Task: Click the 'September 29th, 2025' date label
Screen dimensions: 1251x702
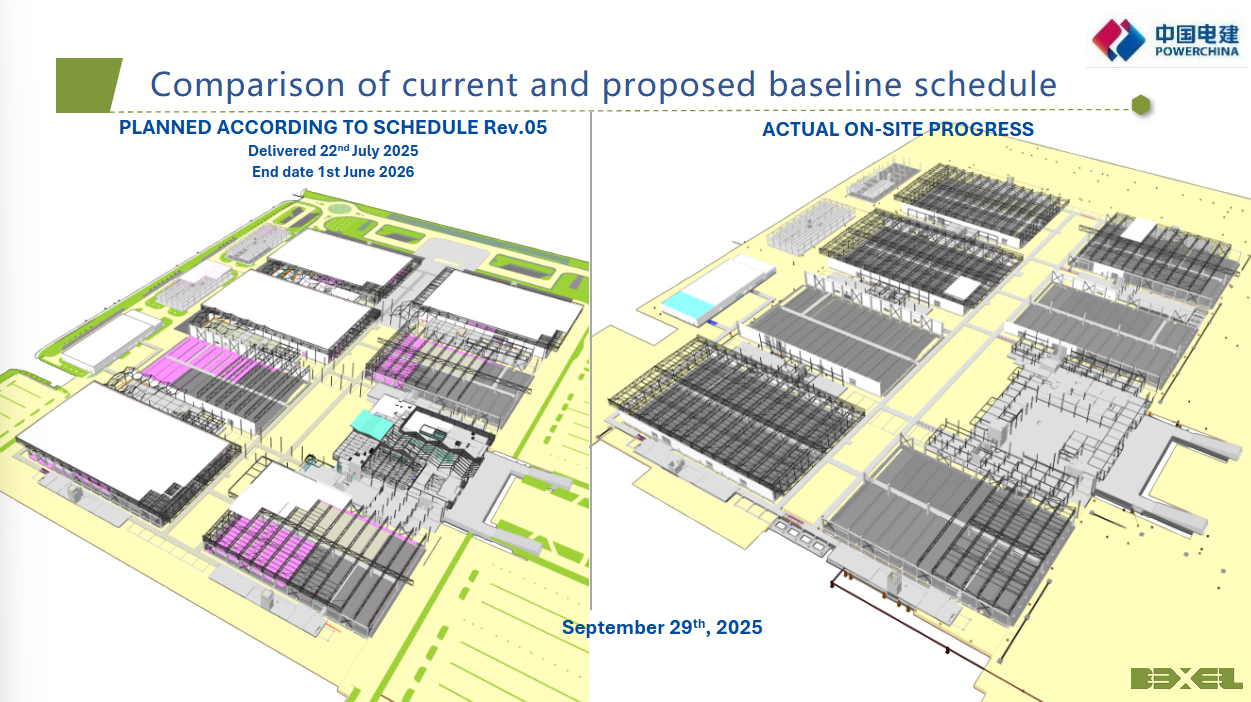Action: coord(661,628)
